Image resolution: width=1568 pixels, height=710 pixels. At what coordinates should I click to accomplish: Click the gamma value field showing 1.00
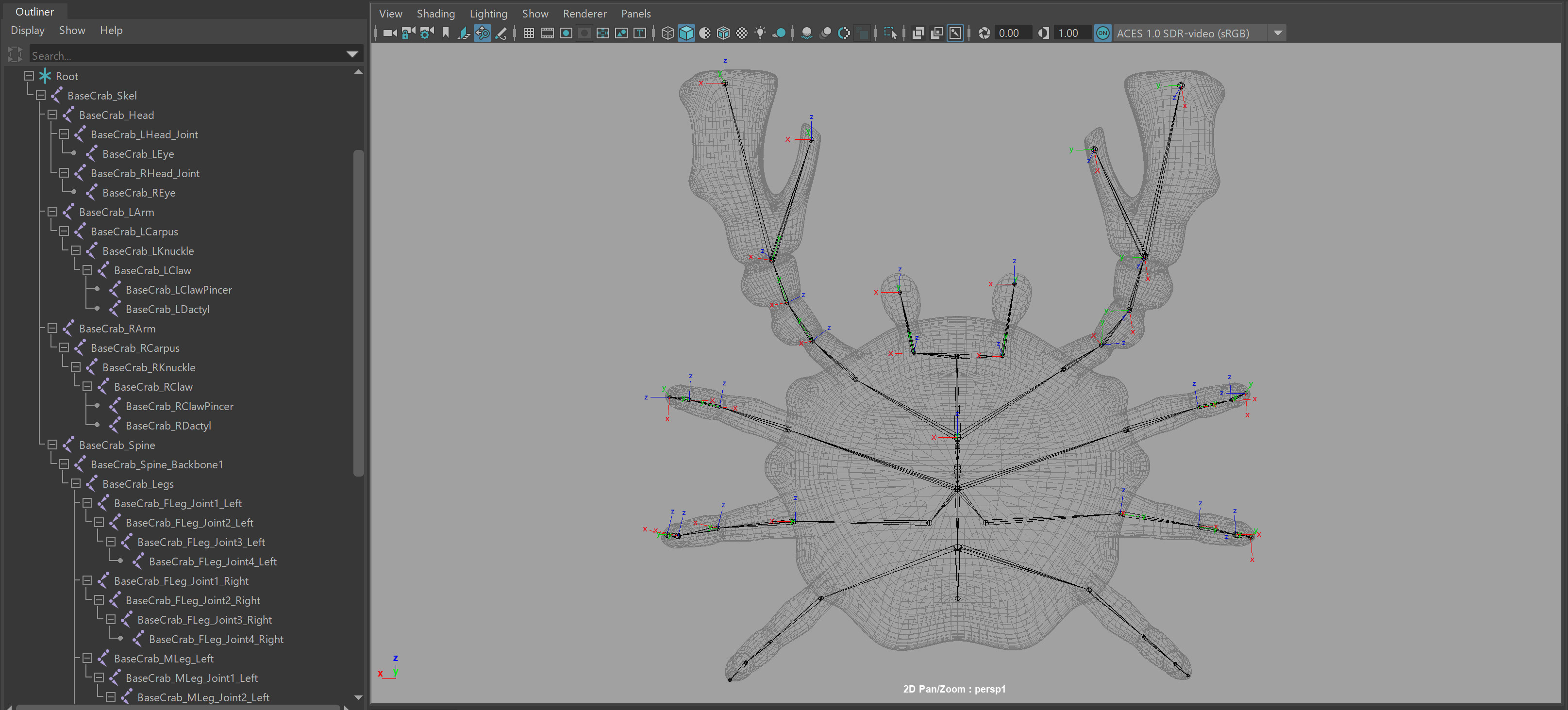tap(1068, 33)
